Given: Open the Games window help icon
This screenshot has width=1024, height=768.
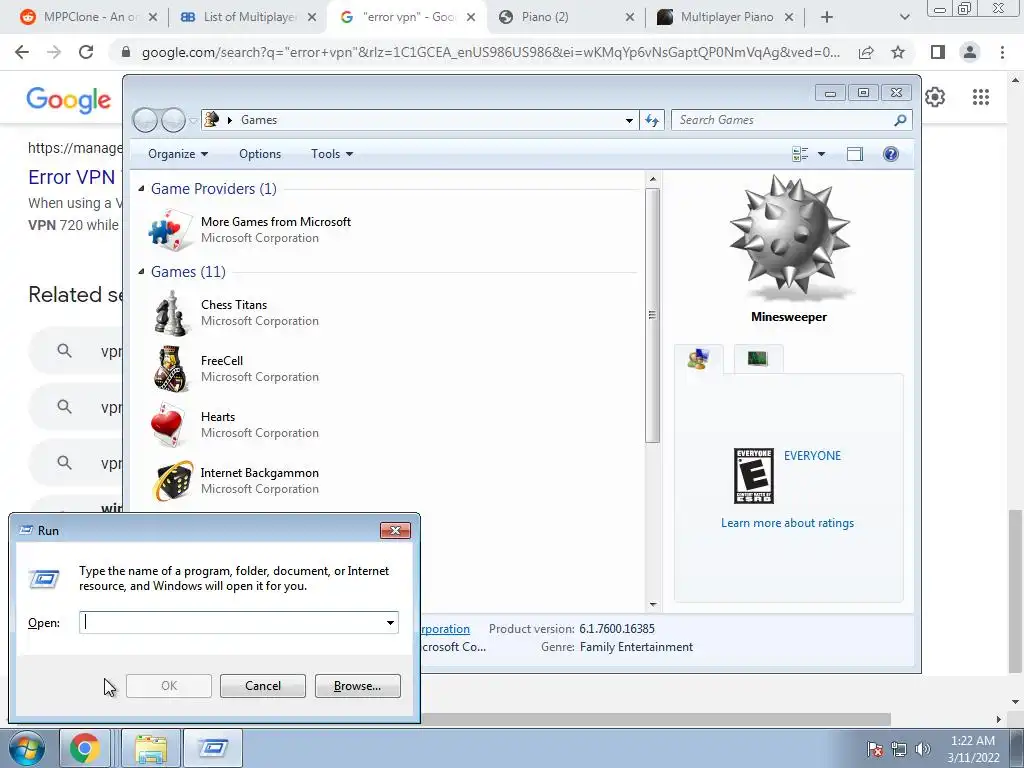Looking at the screenshot, I should tap(891, 154).
